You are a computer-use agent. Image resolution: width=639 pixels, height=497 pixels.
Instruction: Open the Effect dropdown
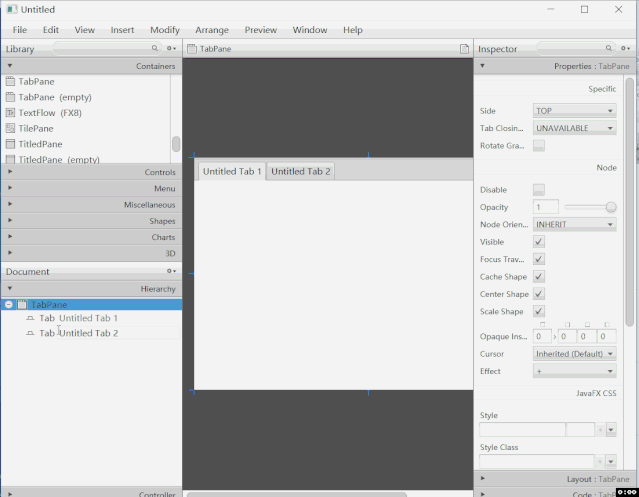point(575,371)
